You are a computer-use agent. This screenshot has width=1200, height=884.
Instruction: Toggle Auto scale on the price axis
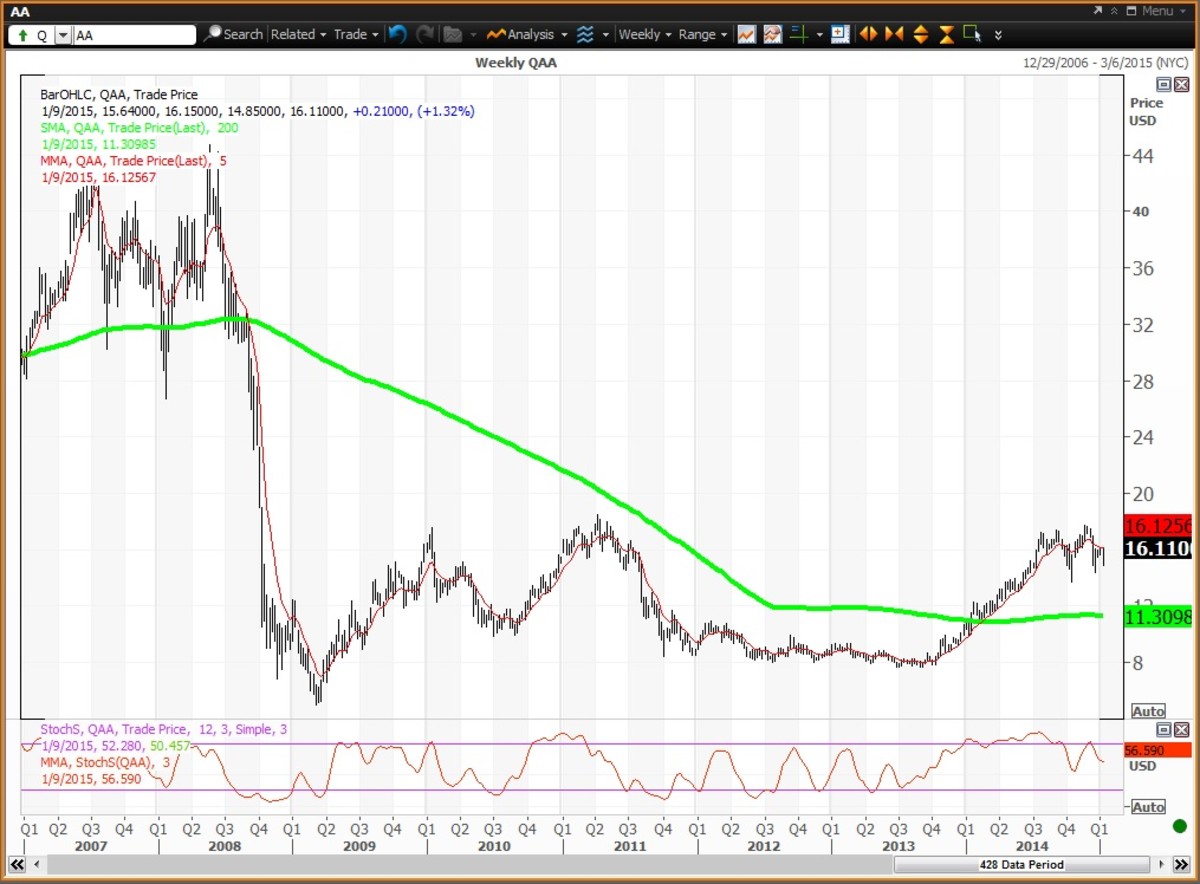(x=1148, y=711)
